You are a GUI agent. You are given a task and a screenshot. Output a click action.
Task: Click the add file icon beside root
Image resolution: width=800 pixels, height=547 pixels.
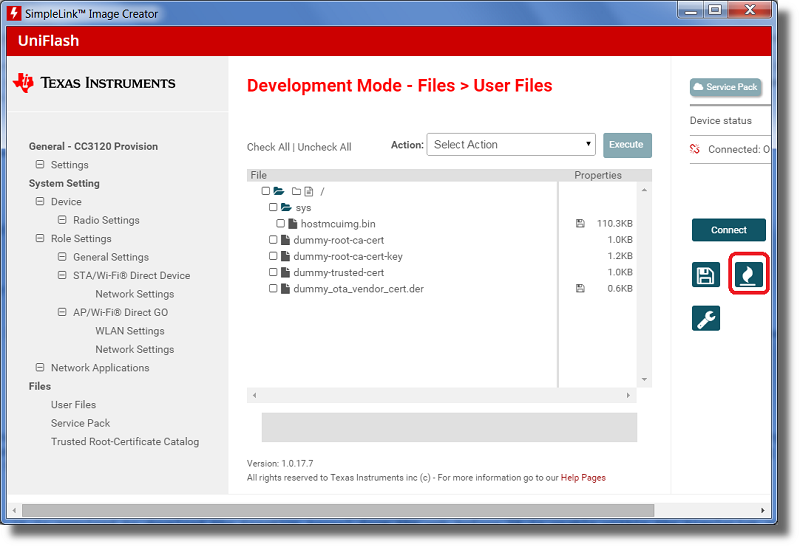[x=309, y=191]
